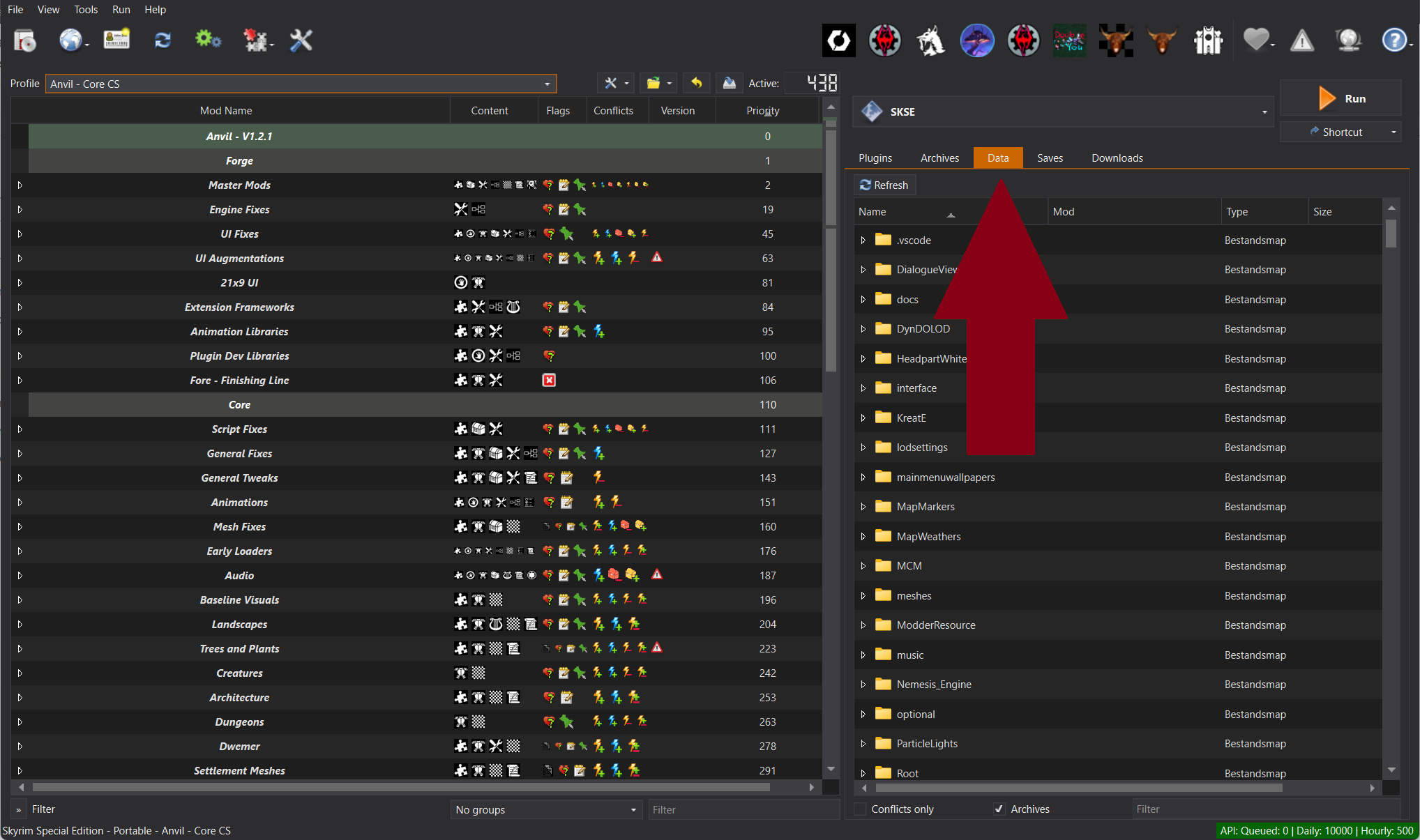Click the yellow undo arrow restore backup icon
This screenshot has width=1420, height=840.
click(x=696, y=83)
